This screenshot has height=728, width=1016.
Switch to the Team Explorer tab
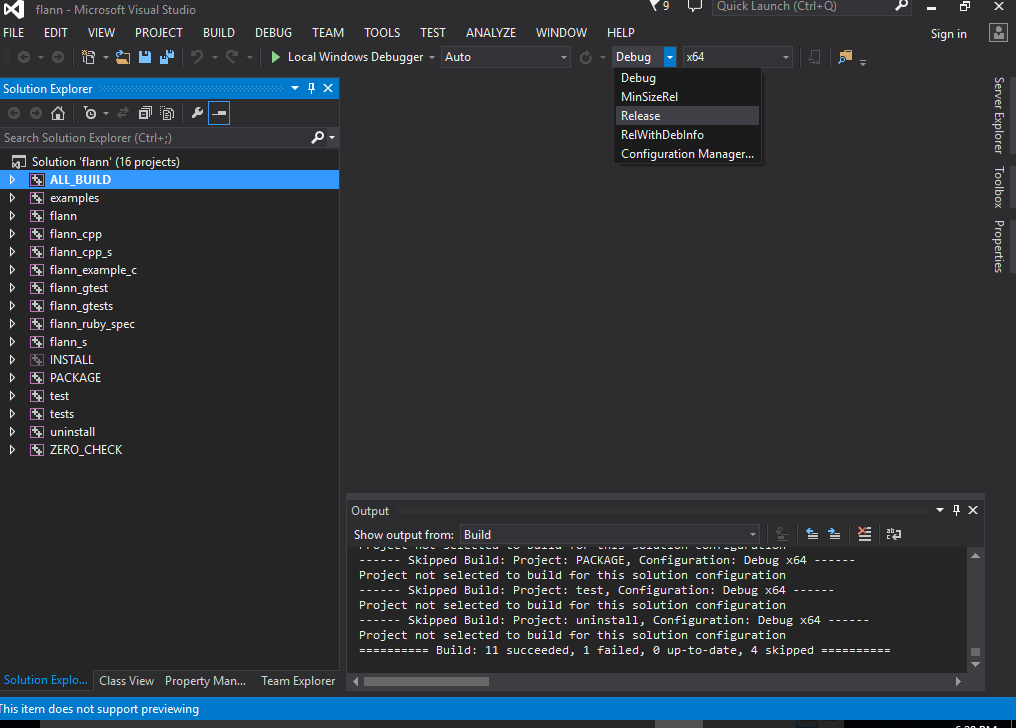tap(298, 681)
